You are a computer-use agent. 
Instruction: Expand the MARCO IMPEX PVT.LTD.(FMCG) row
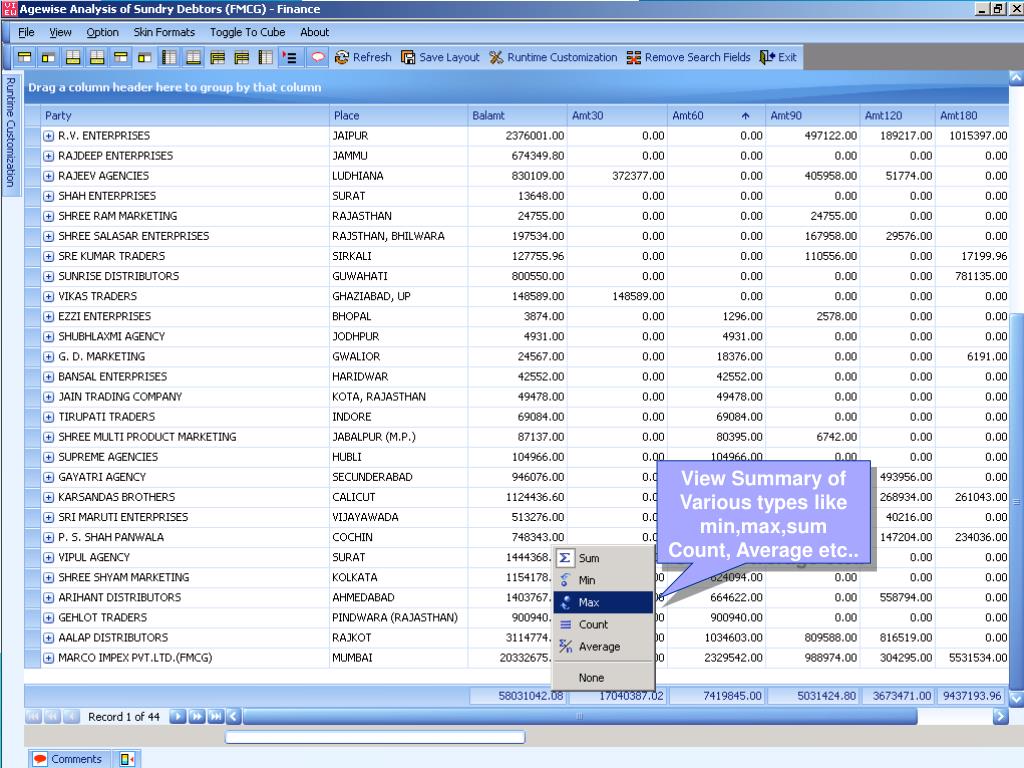click(x=48, y=658)
